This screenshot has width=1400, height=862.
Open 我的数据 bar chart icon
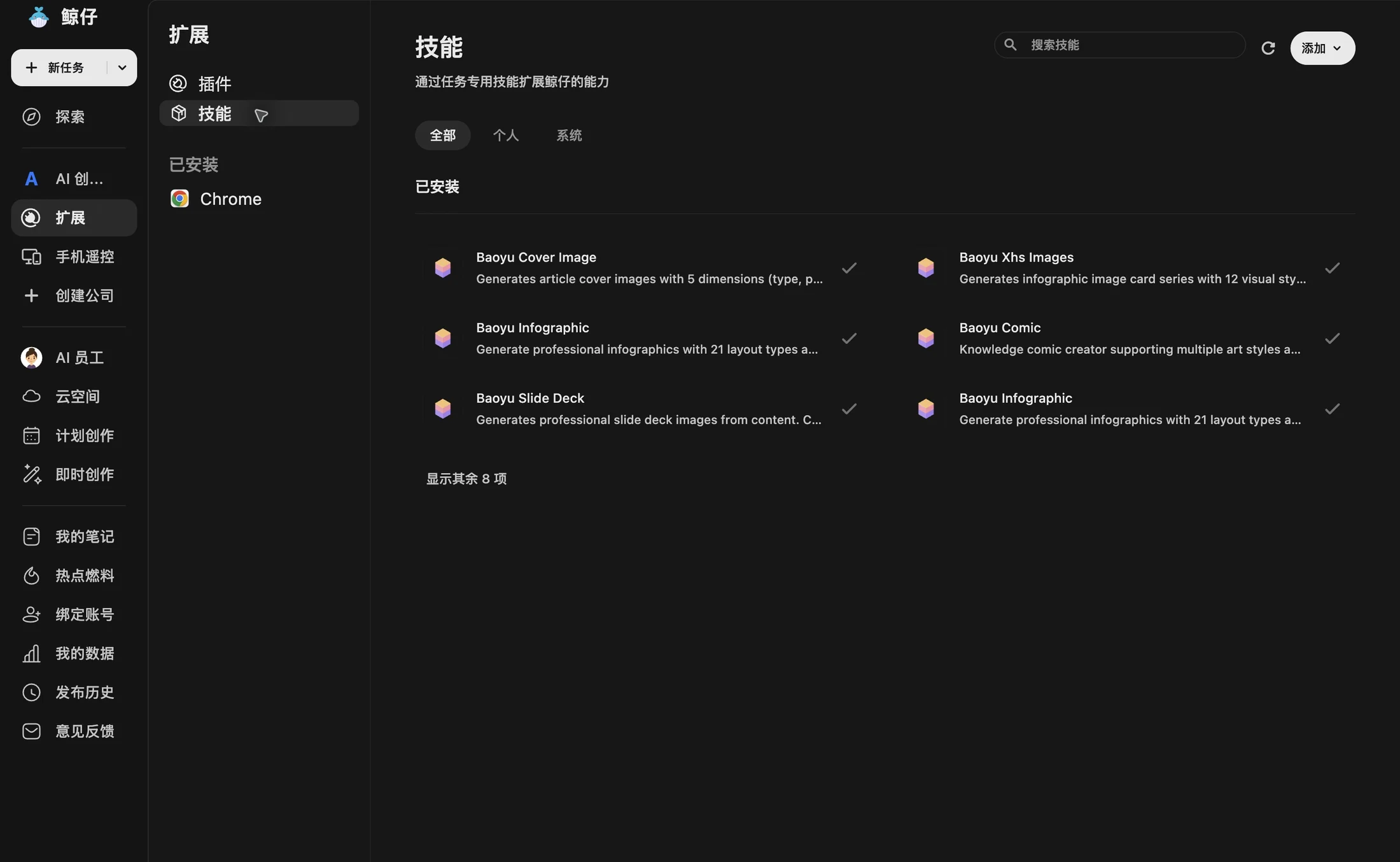click(x=31, y=653)
